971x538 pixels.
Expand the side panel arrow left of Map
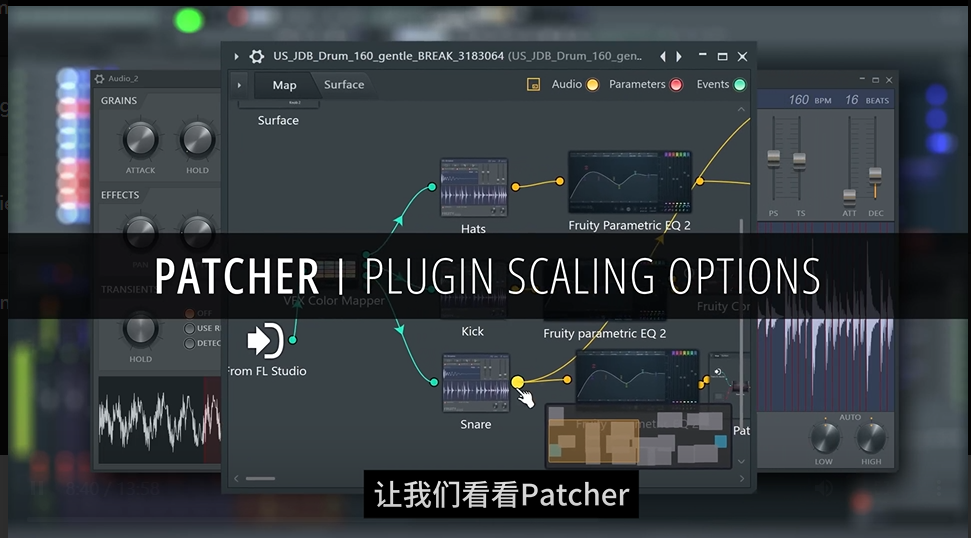coord(240,85)
